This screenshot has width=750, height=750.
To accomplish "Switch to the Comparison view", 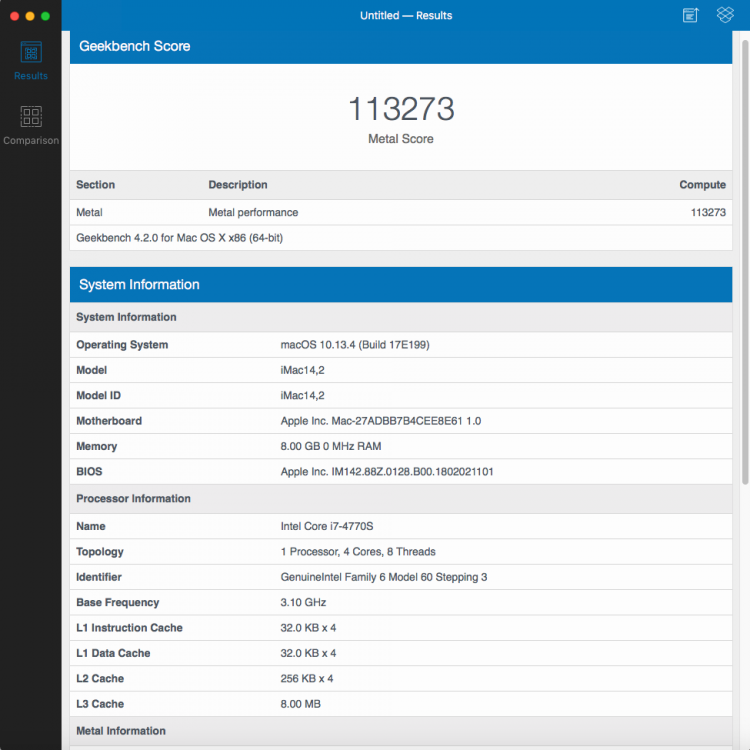I will (31, 125).
